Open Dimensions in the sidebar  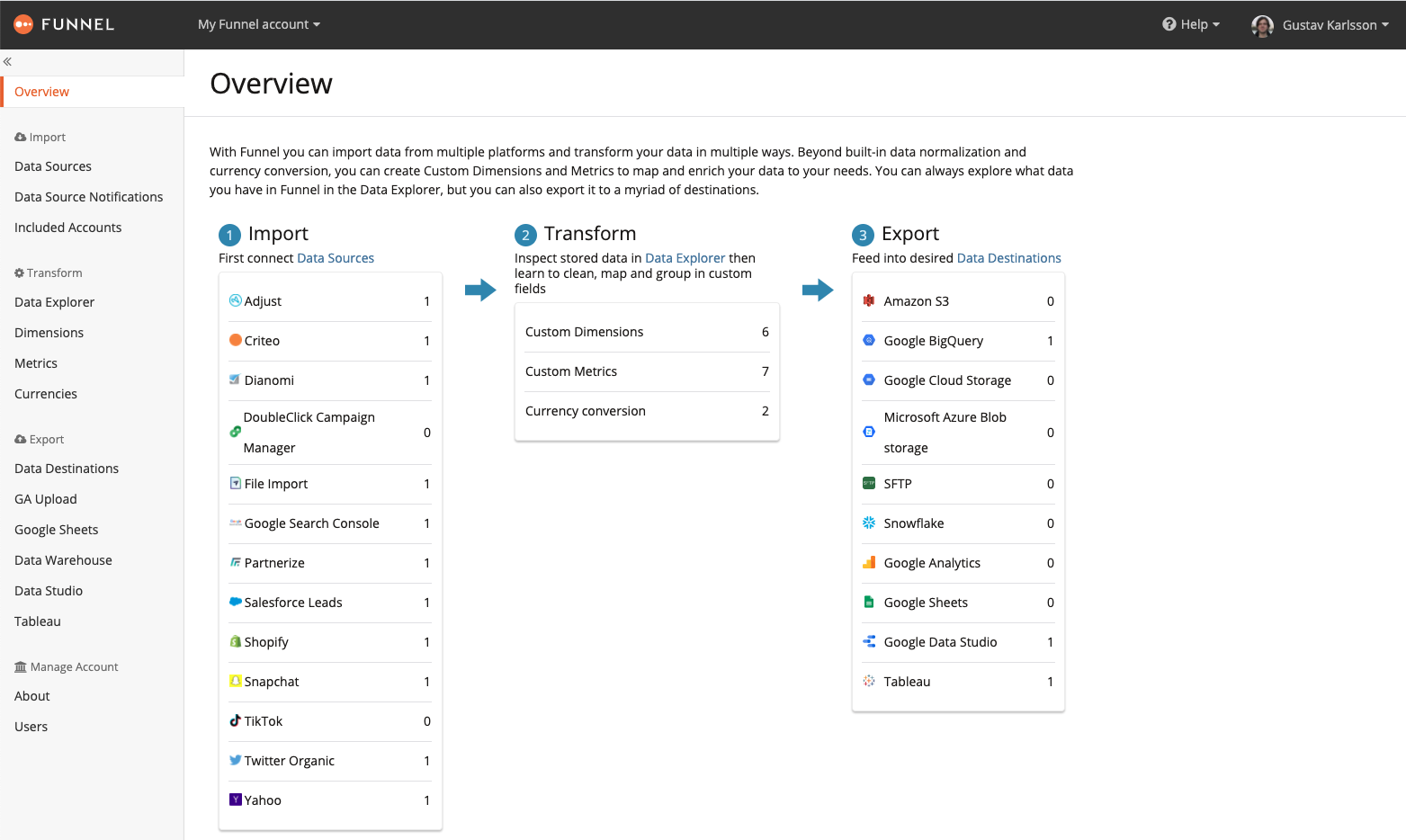(x=49, y=333)
